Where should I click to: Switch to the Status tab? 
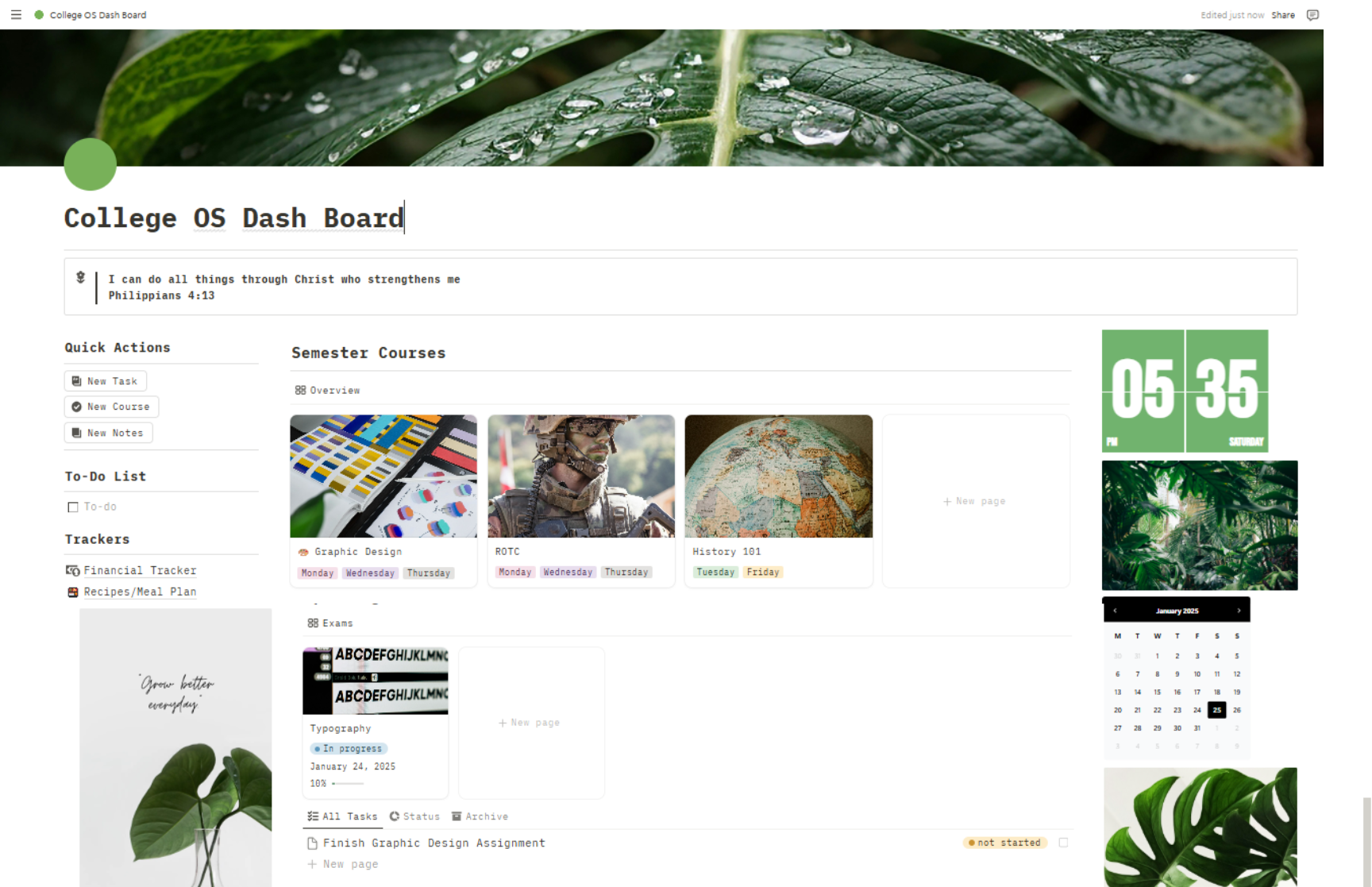(x=414, y=816)
